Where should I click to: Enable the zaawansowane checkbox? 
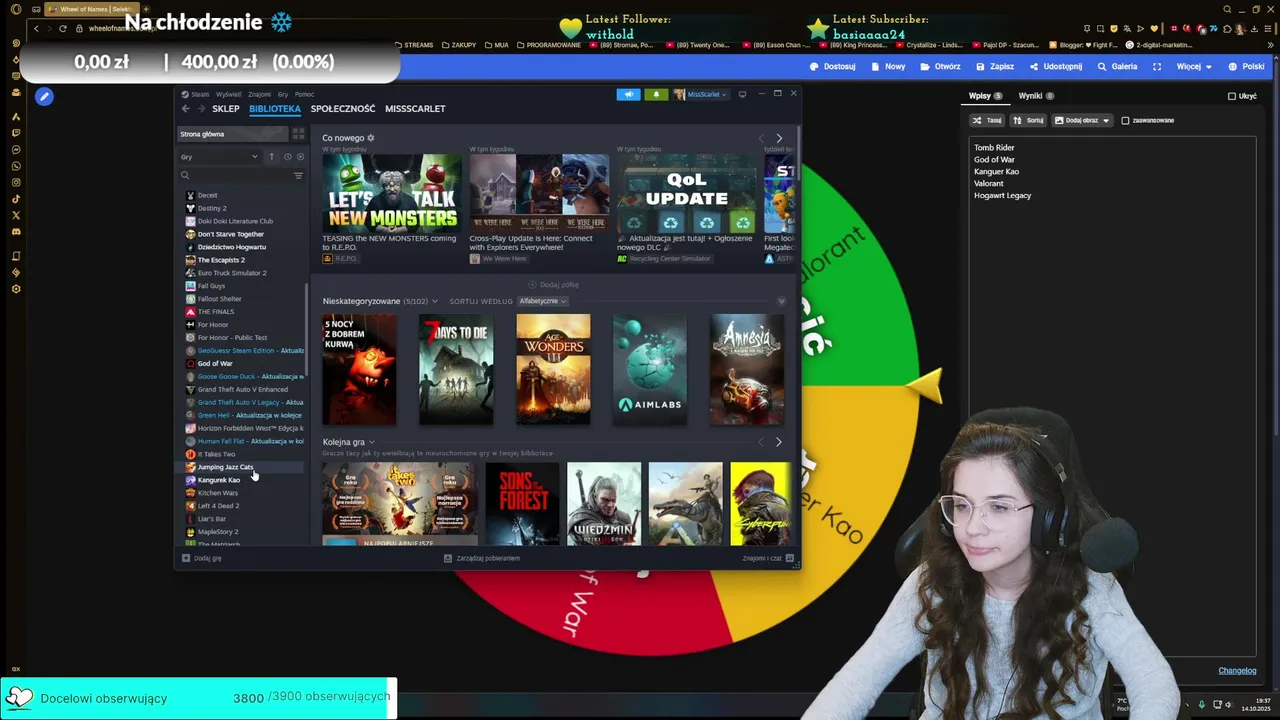coord(1125,121)
